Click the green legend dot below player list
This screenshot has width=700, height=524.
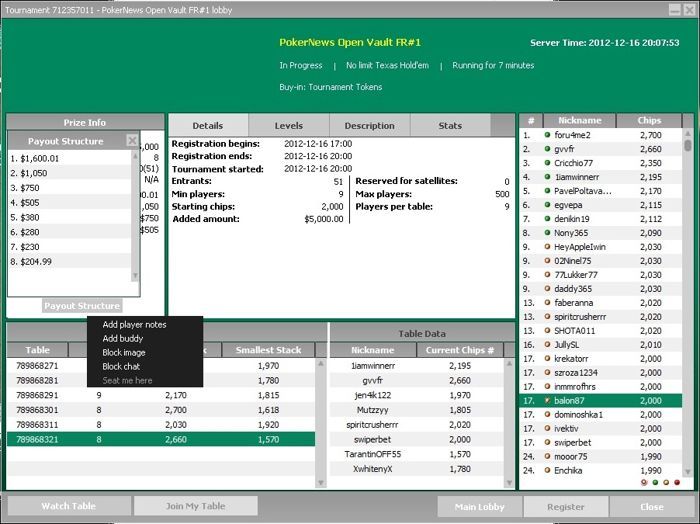(x=655, y=482)
